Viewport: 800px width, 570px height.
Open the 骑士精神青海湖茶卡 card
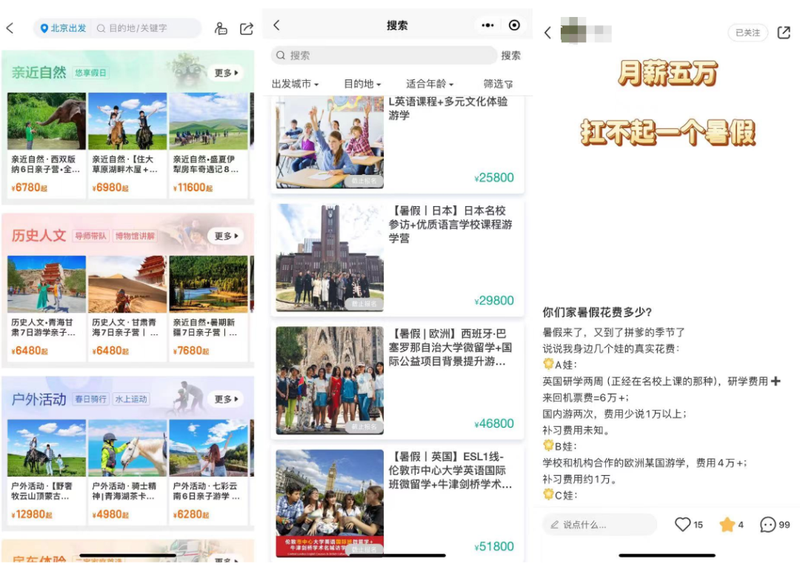click(x=127, y=472)
